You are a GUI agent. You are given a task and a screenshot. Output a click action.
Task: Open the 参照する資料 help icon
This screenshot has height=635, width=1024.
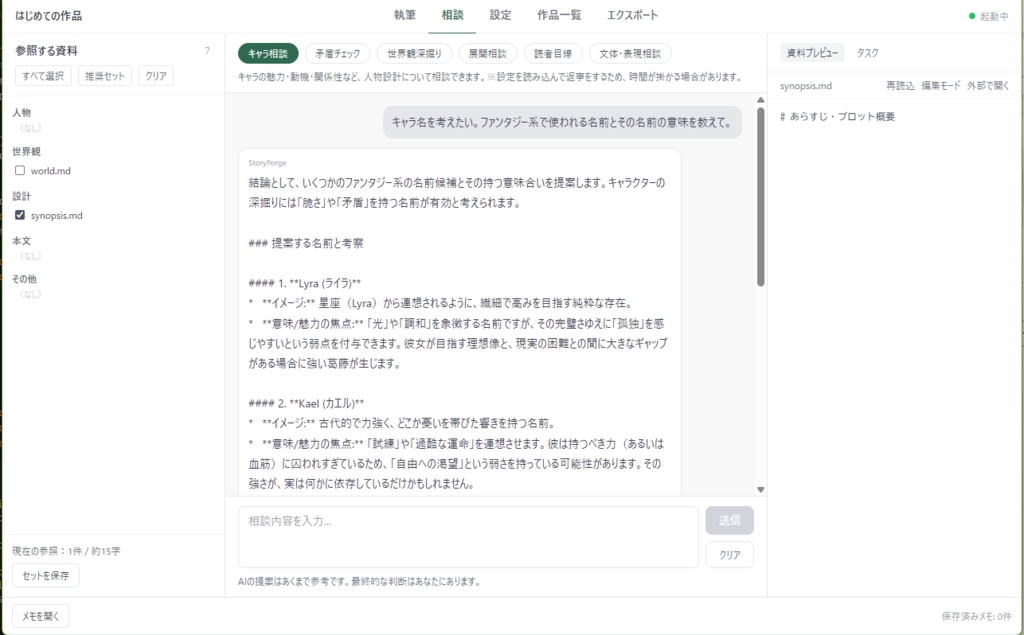coord(207,48)
